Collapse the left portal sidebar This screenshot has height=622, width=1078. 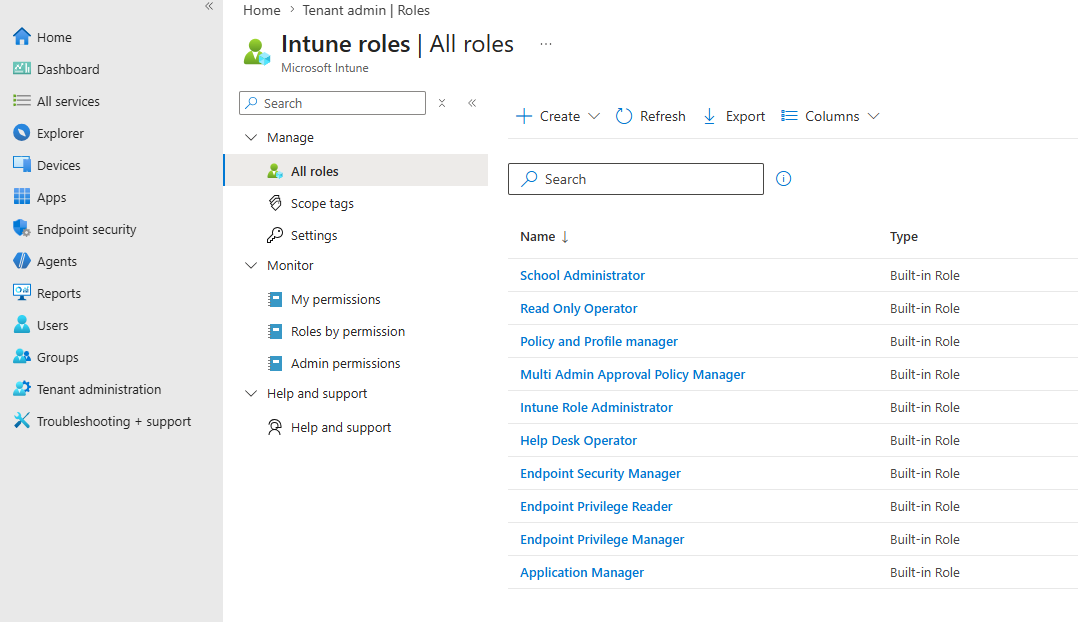(x=209, y=6)
